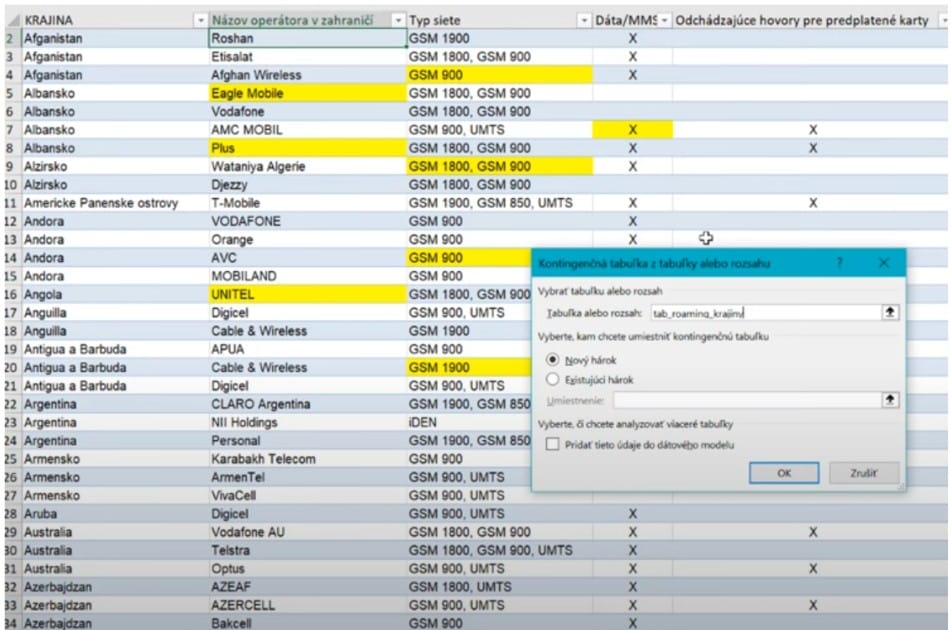Select the Nový hárok radio button

(553, 360)
